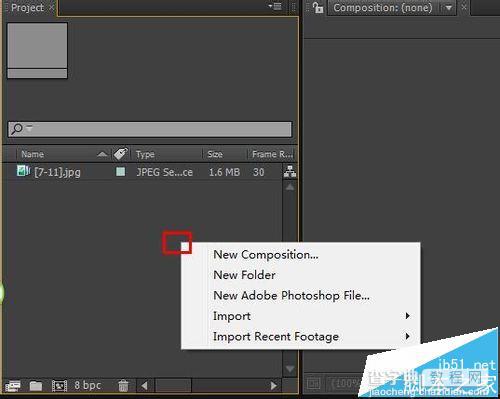Open the project flowchart view icon

click(x=290, y=171)
